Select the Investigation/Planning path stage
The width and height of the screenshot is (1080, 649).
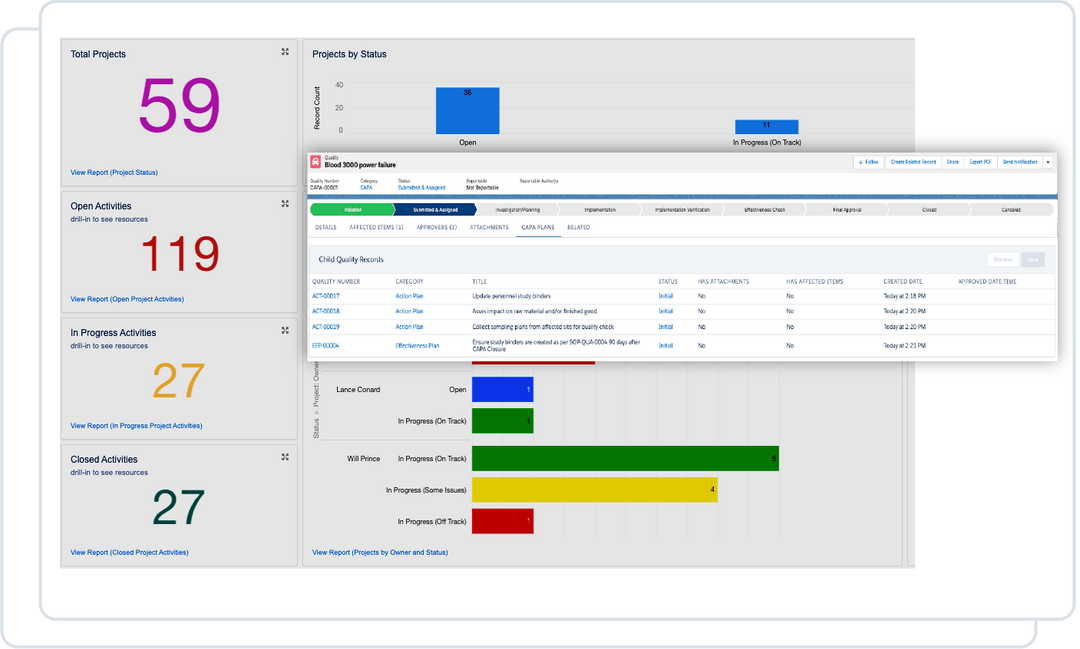pyautogui.click(x=520, y=210)
